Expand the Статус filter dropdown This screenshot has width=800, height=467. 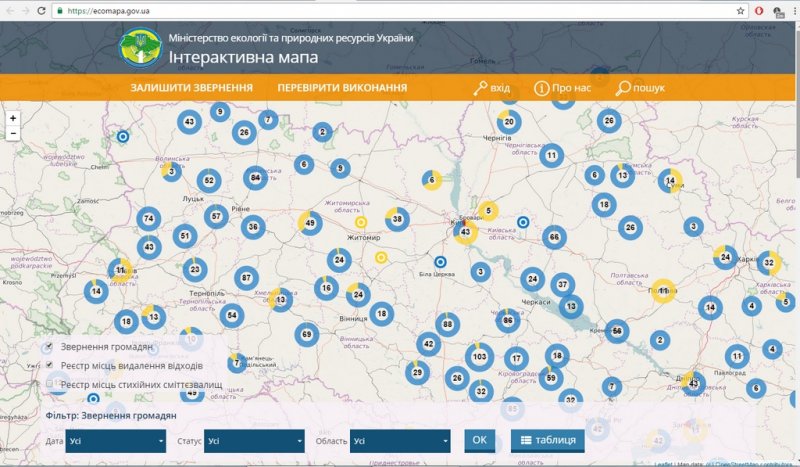tap(254, 440)
